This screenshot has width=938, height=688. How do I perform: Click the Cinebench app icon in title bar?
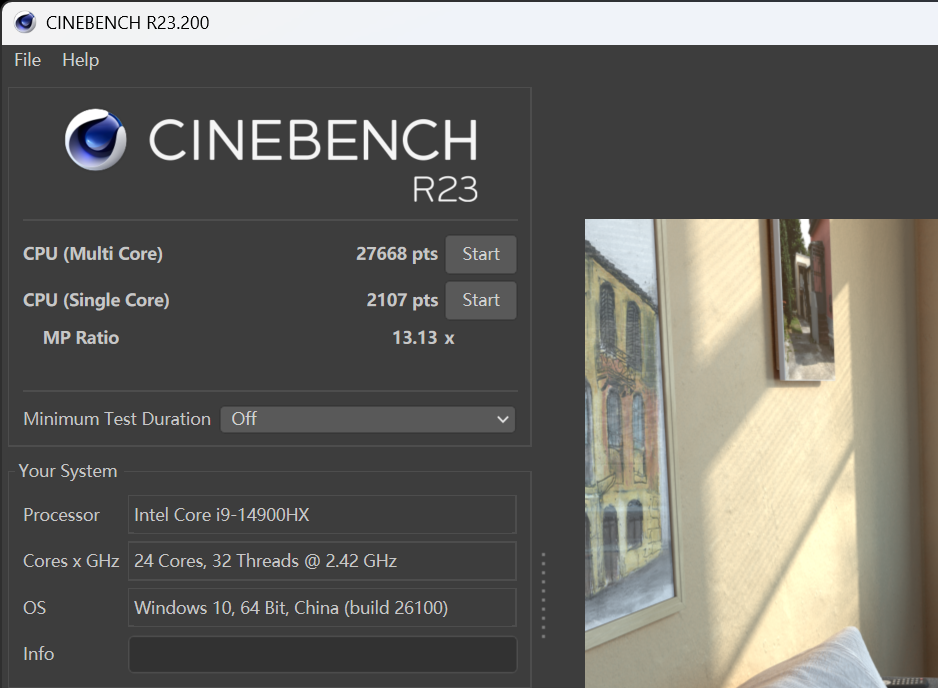[x=25, y=22]
